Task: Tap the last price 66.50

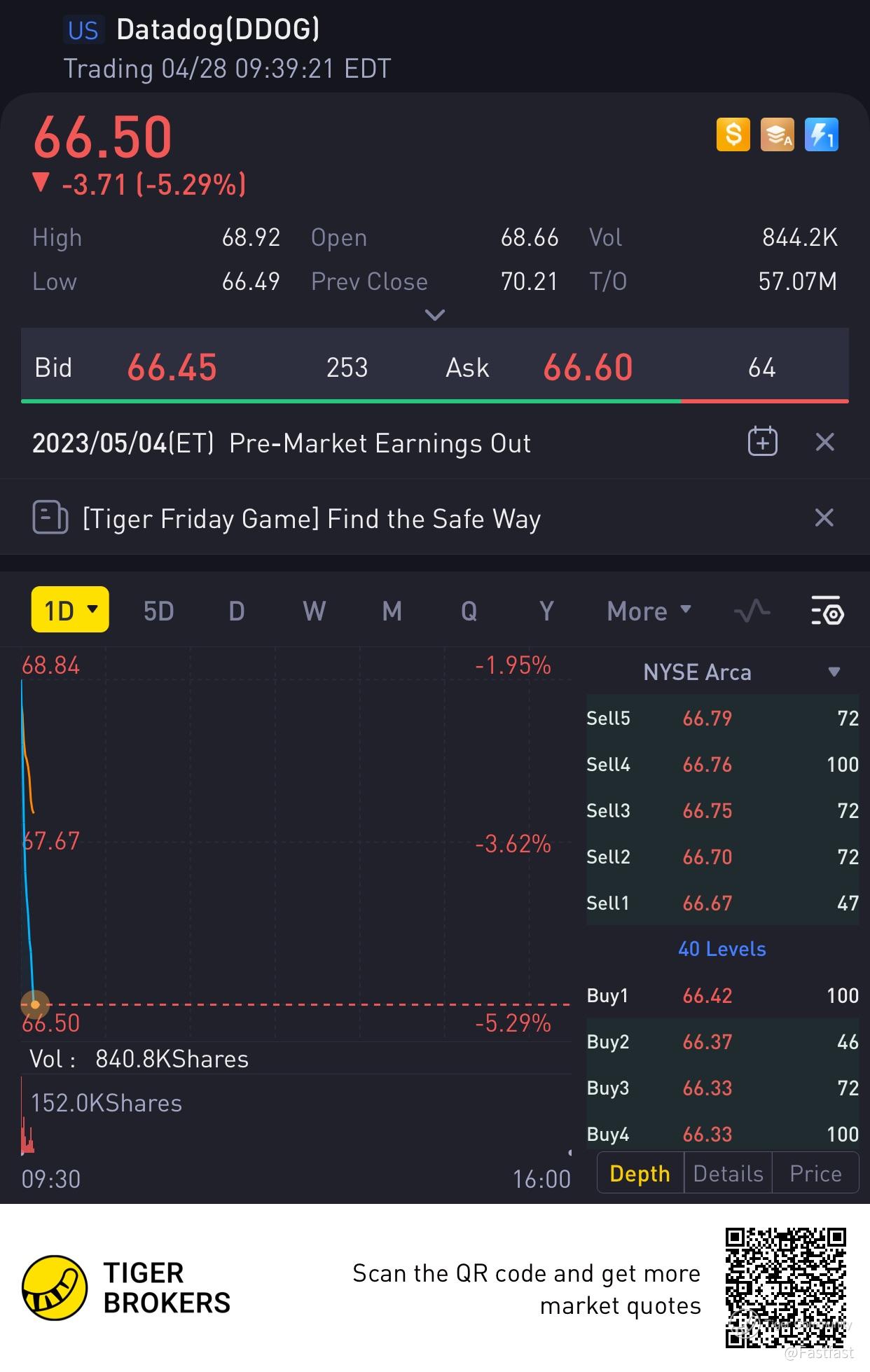Action: pos(103,137)
